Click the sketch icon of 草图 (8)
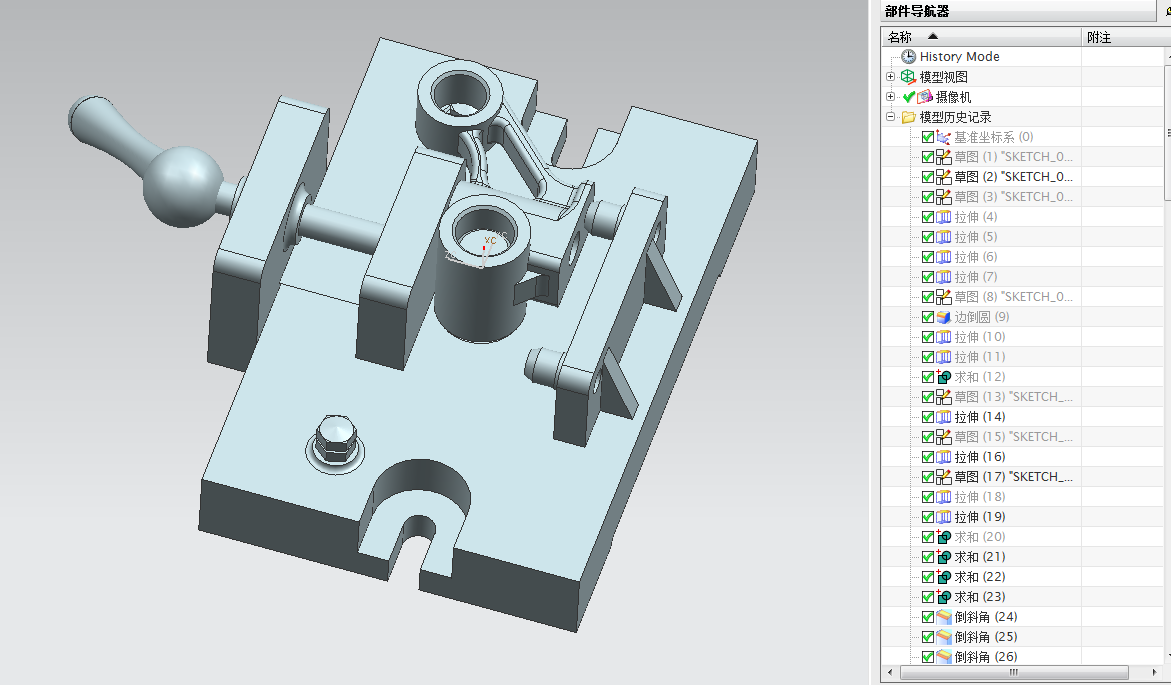This screenshot has height=685, width=1171. 944,297
